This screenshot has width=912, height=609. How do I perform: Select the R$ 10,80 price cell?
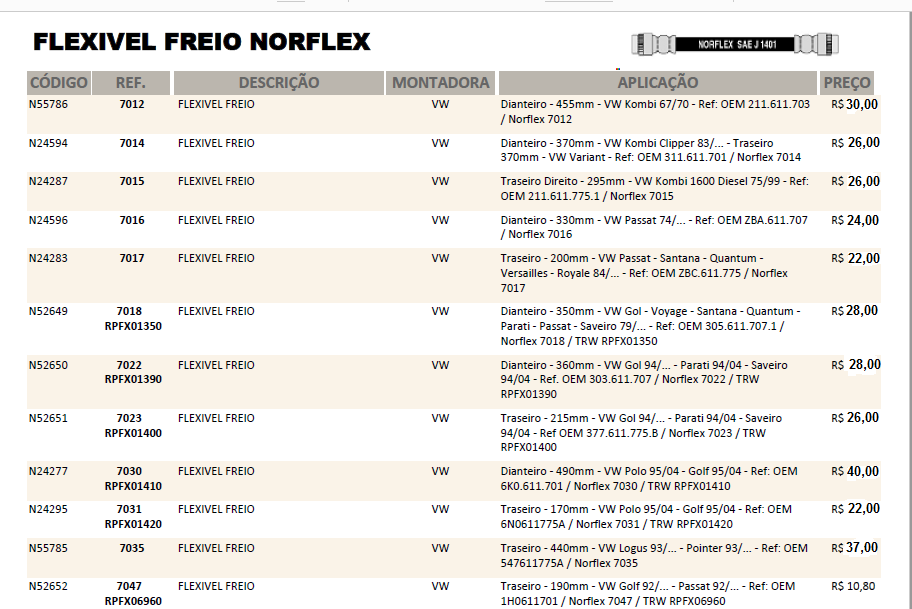click(855, 586)
